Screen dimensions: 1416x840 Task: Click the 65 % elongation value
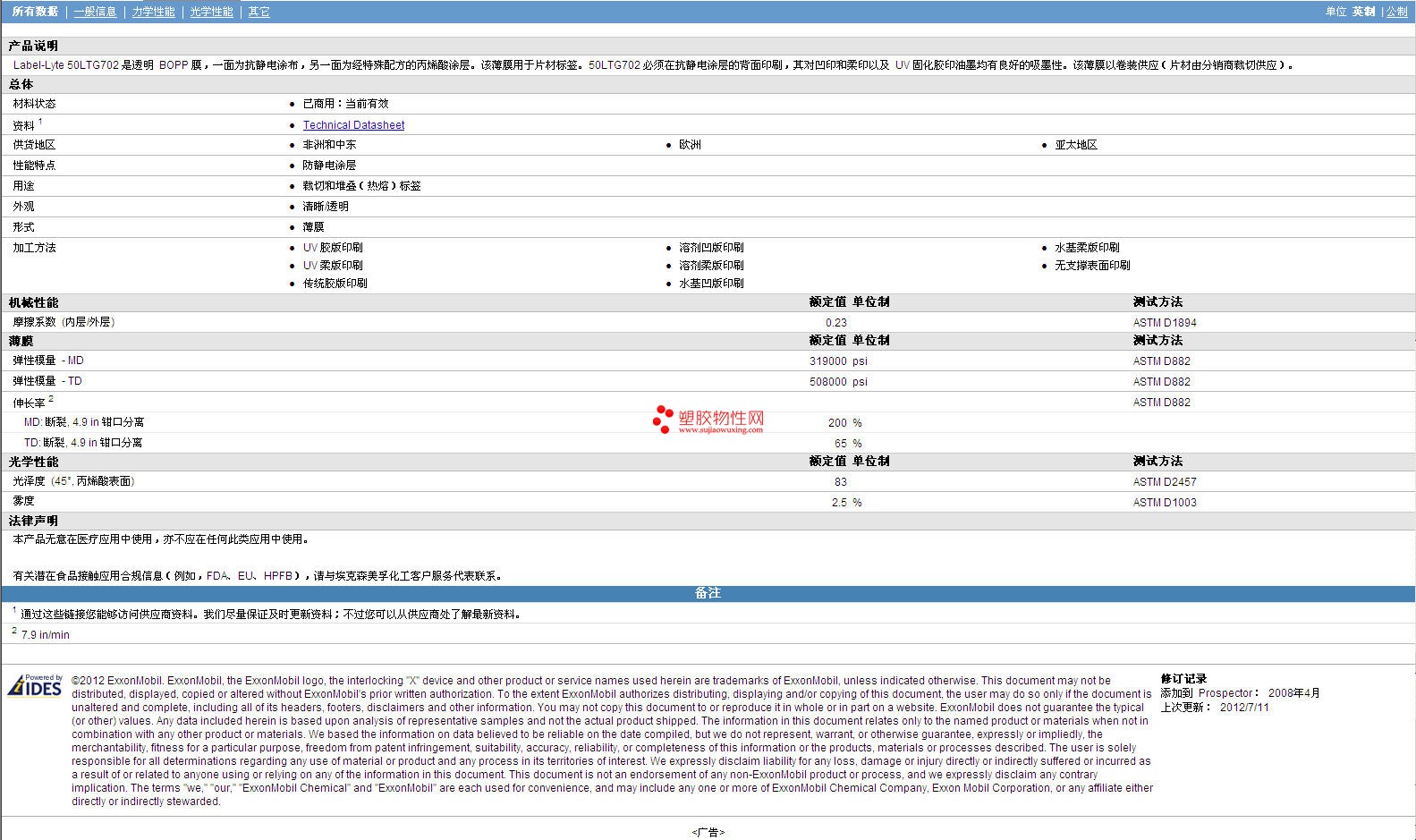coord(848,444)
